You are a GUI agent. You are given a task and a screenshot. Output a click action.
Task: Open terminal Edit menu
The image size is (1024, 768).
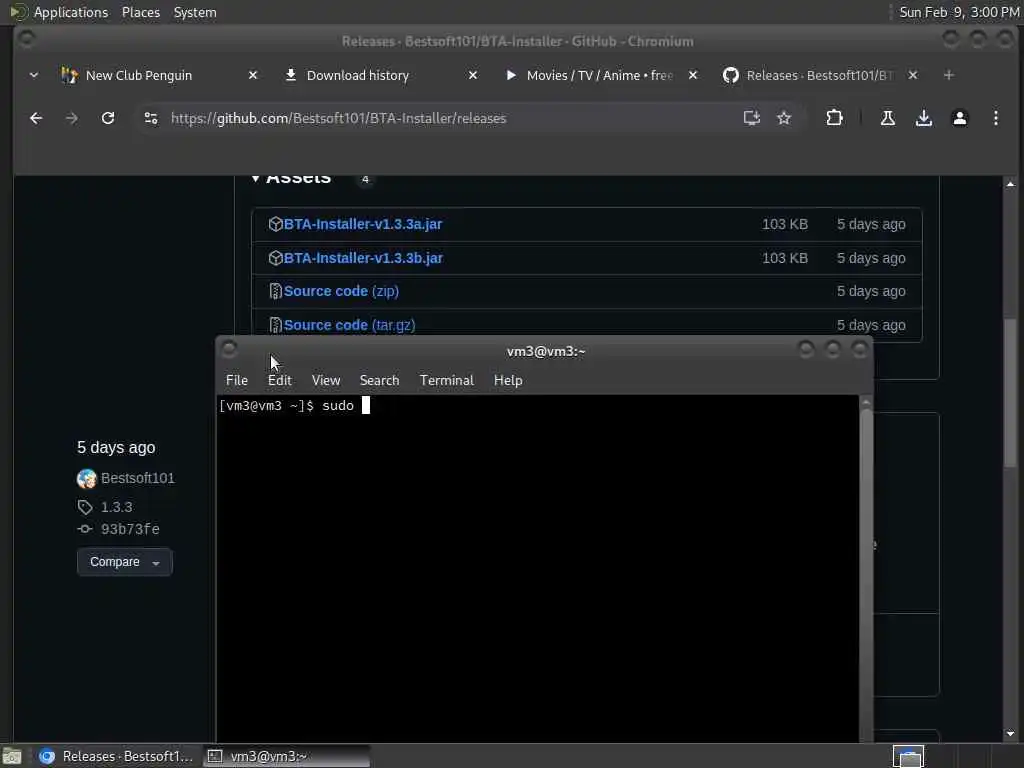point(280,380)
